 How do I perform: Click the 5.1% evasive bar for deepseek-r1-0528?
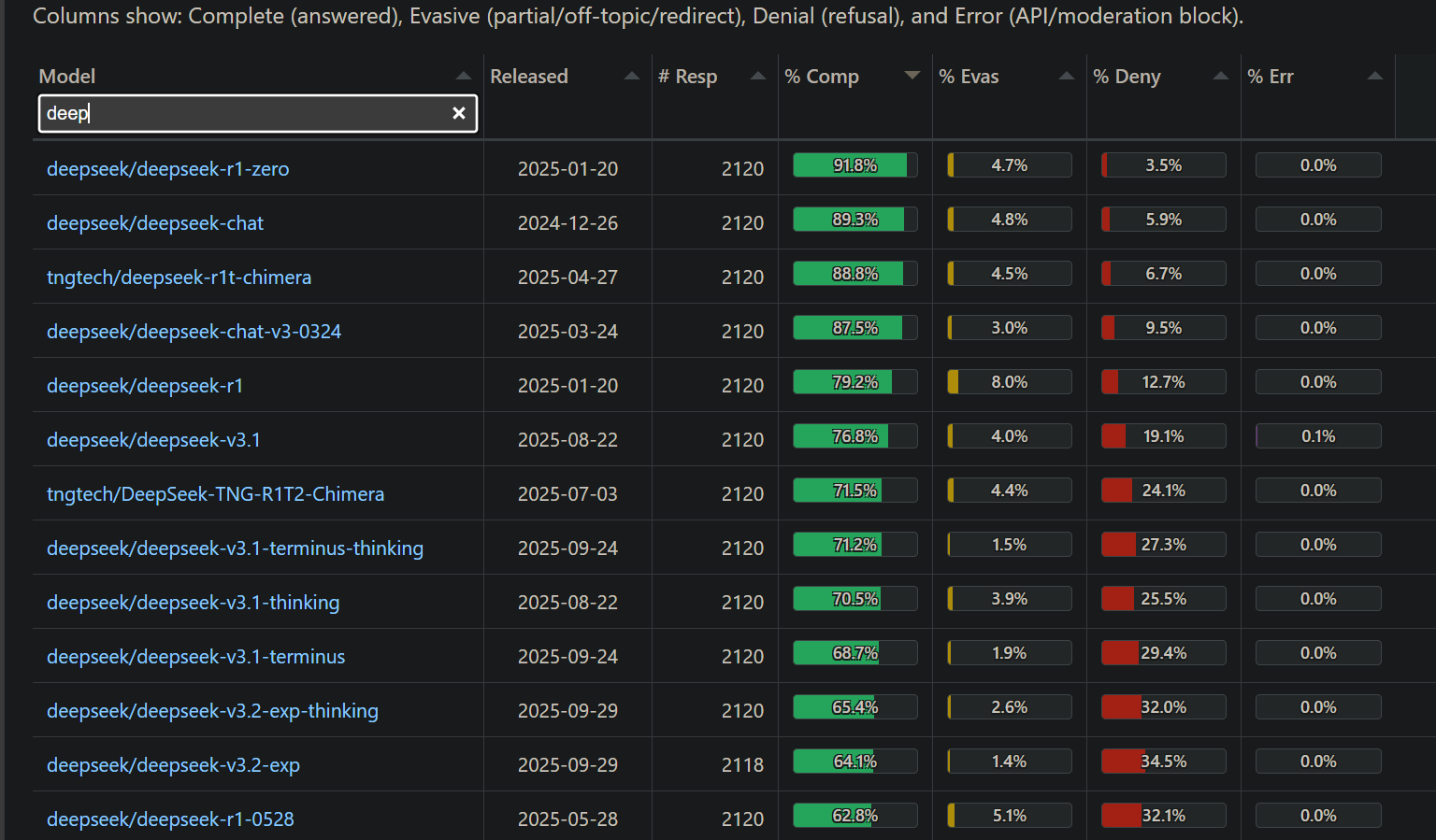[1010, 816]
